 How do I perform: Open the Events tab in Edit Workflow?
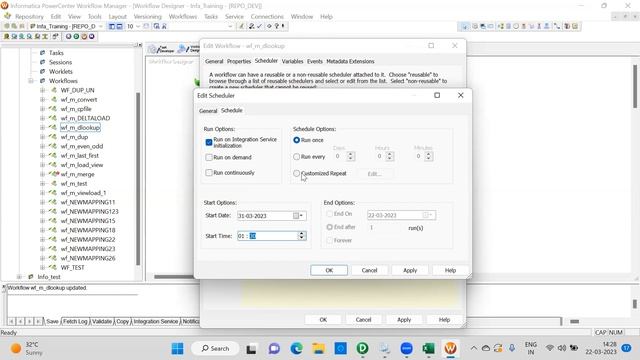coord(315,61)
